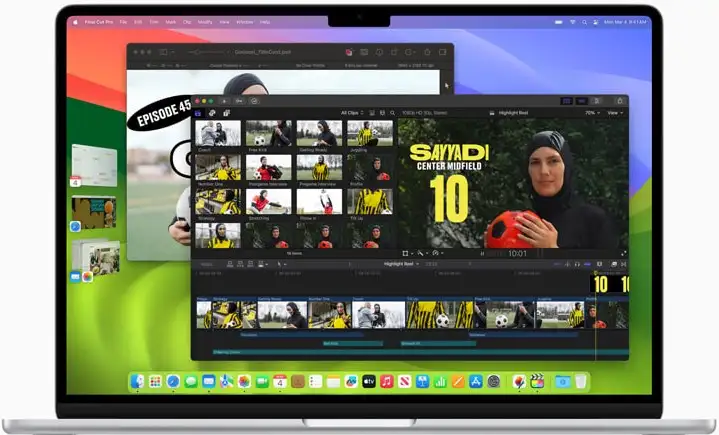This screenshot has height=435, width=719.
Task: Select the Calendar window in Stage Manager
Action: (94, 165)
